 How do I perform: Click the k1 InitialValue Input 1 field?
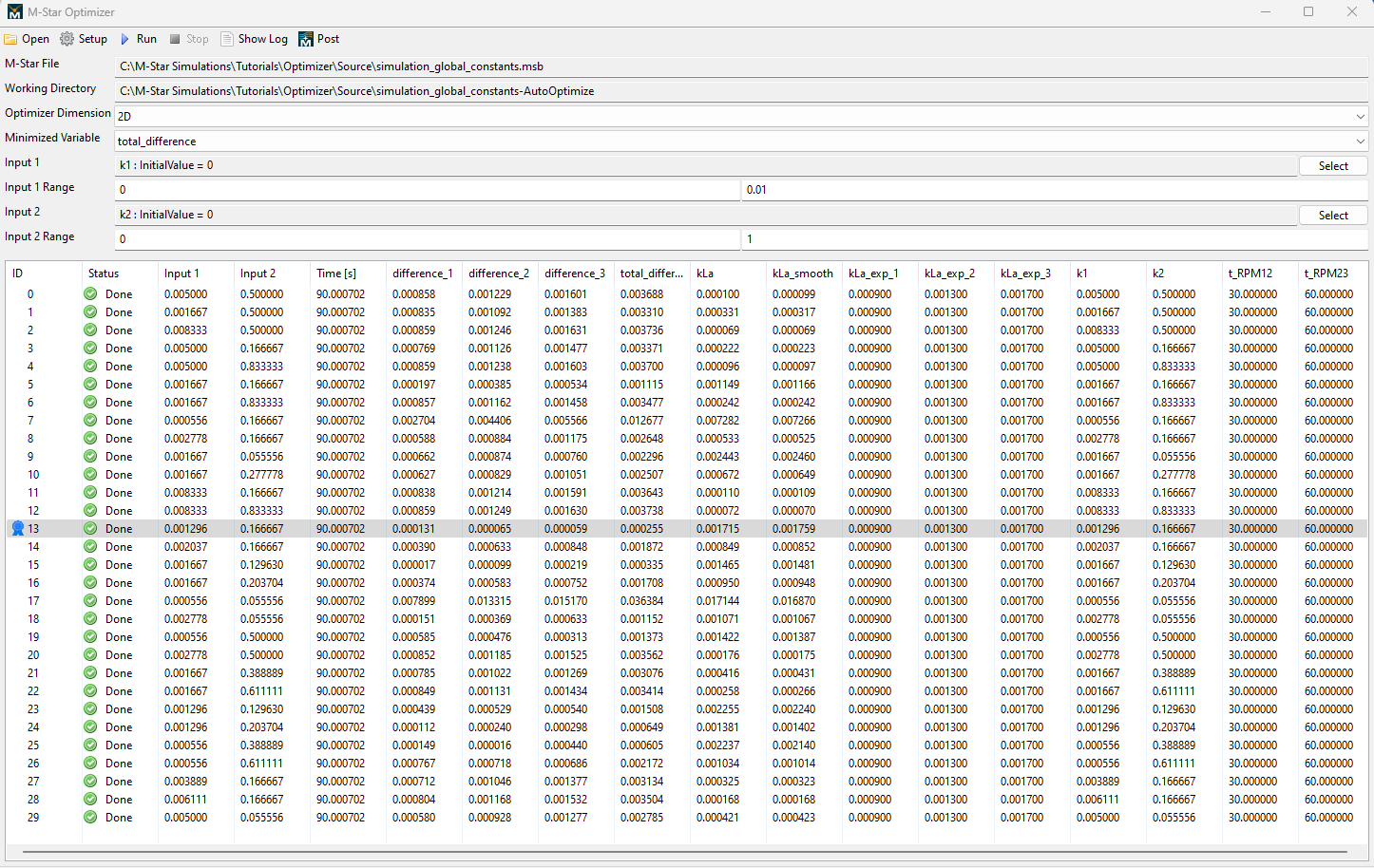pos(706,165)
